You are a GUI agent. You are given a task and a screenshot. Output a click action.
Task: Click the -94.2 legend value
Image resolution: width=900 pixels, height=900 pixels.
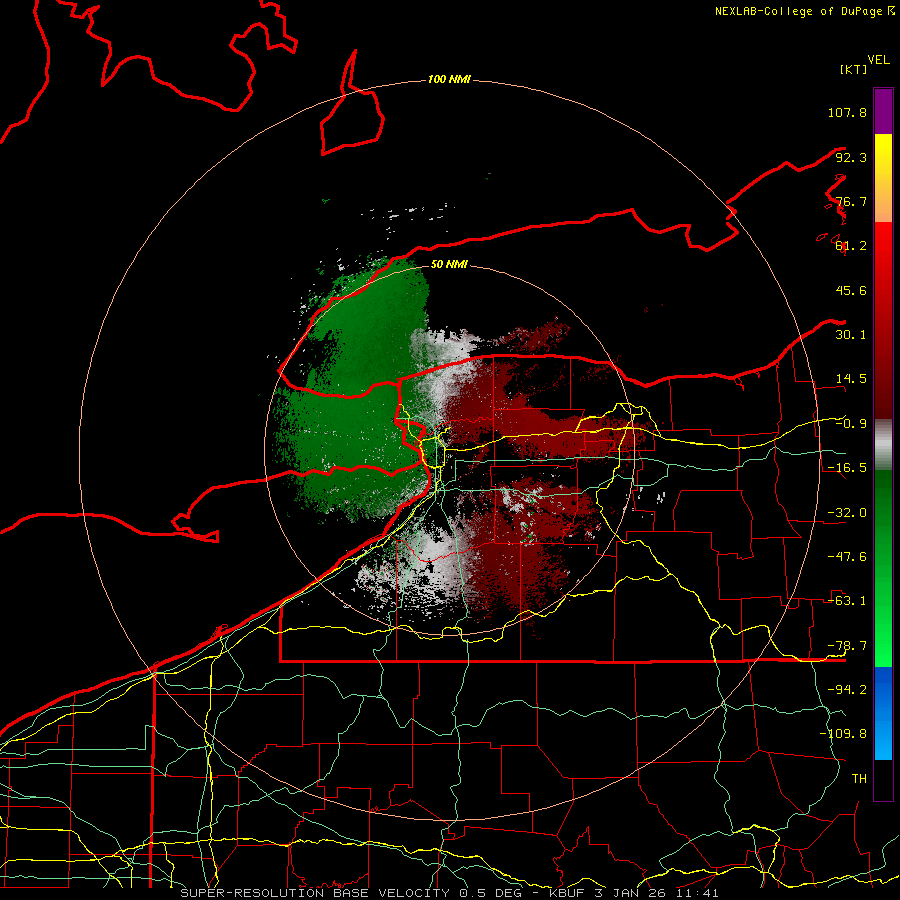[x=847, y=689]
